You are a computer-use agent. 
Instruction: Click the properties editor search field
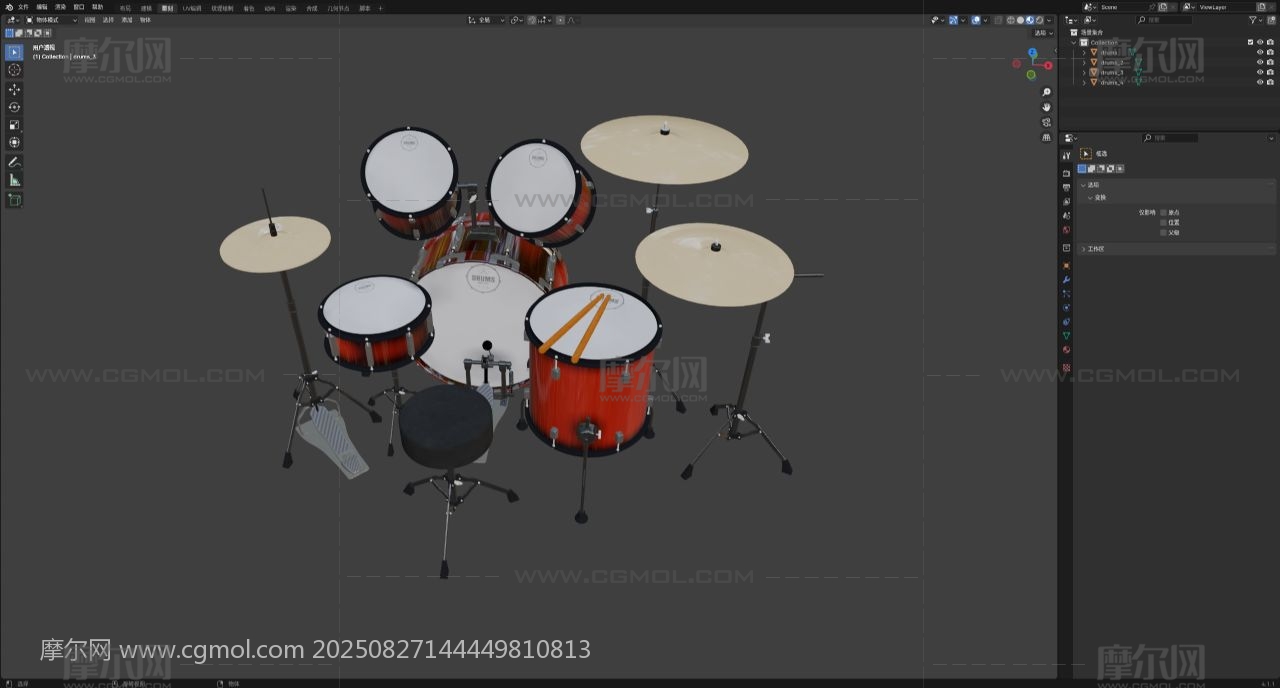click(x=1170, y=138)
